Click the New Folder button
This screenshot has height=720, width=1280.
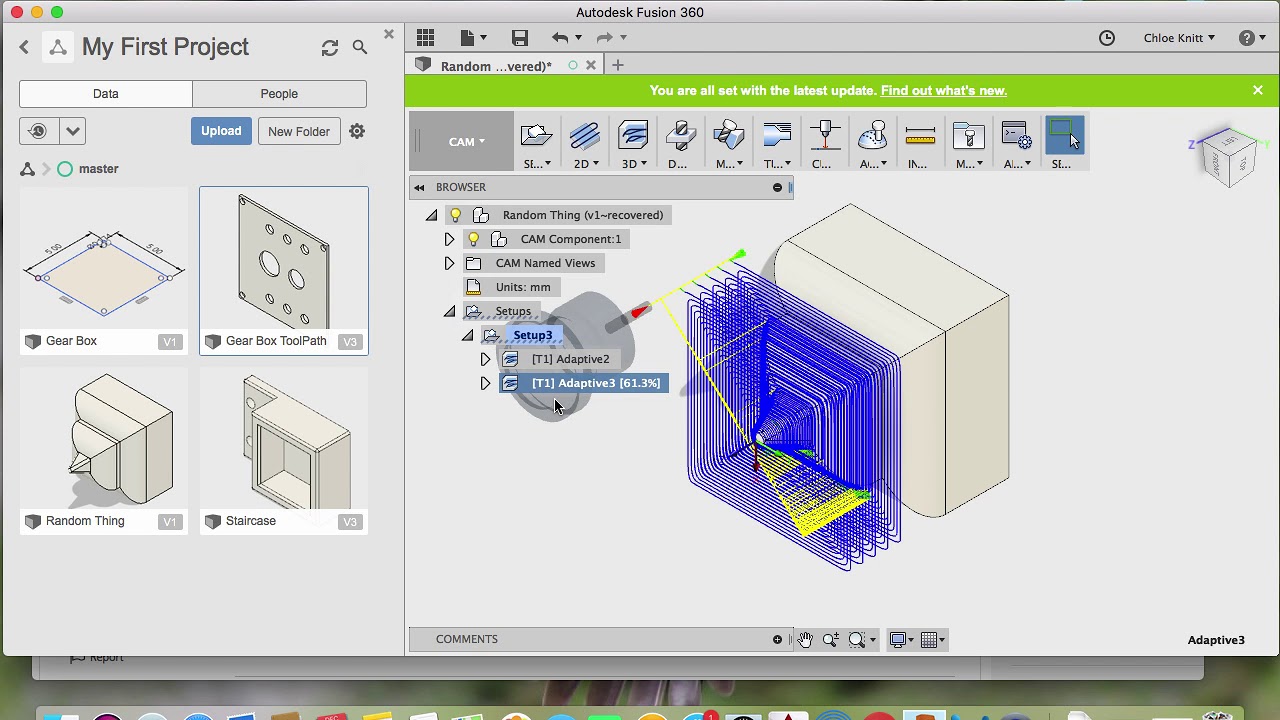(298, 131)
